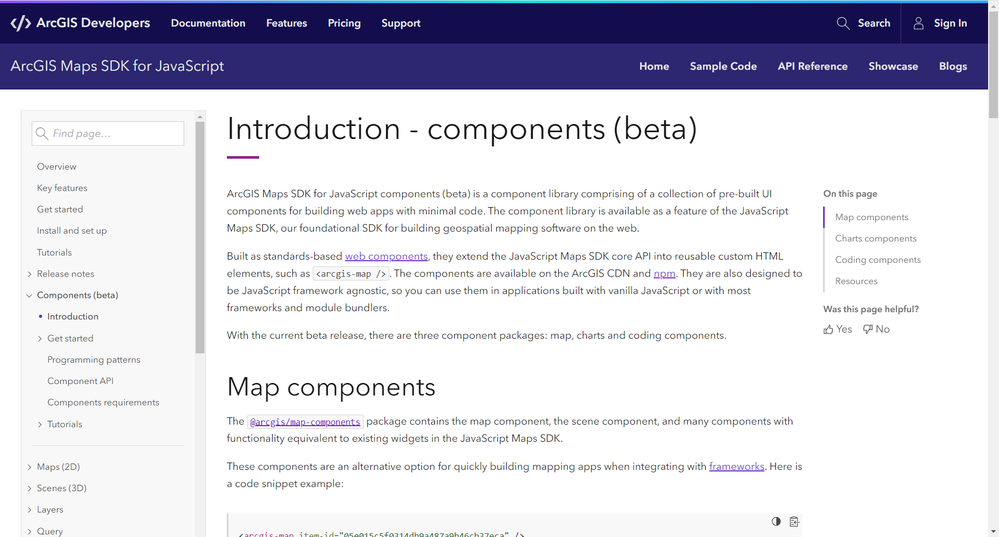
Task: Switch to the API Reference tab
Action: click(812, 66)
